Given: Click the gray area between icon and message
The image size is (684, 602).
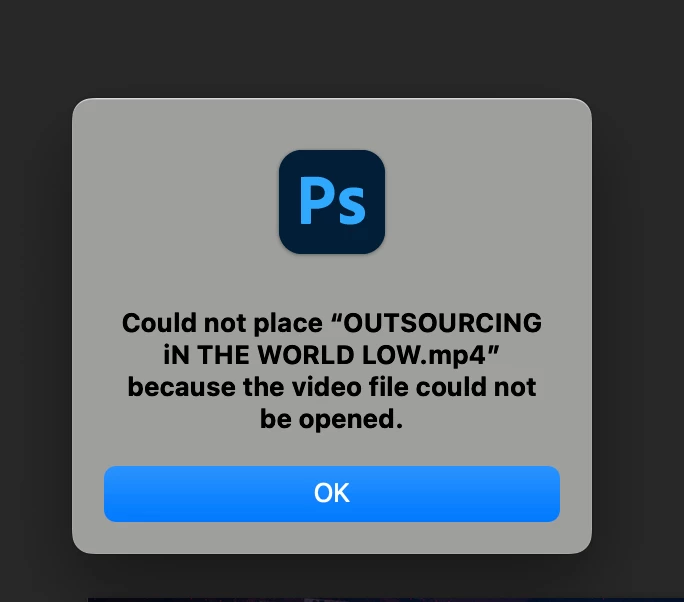Looking at the screenshot, I should tap(332, 282).
